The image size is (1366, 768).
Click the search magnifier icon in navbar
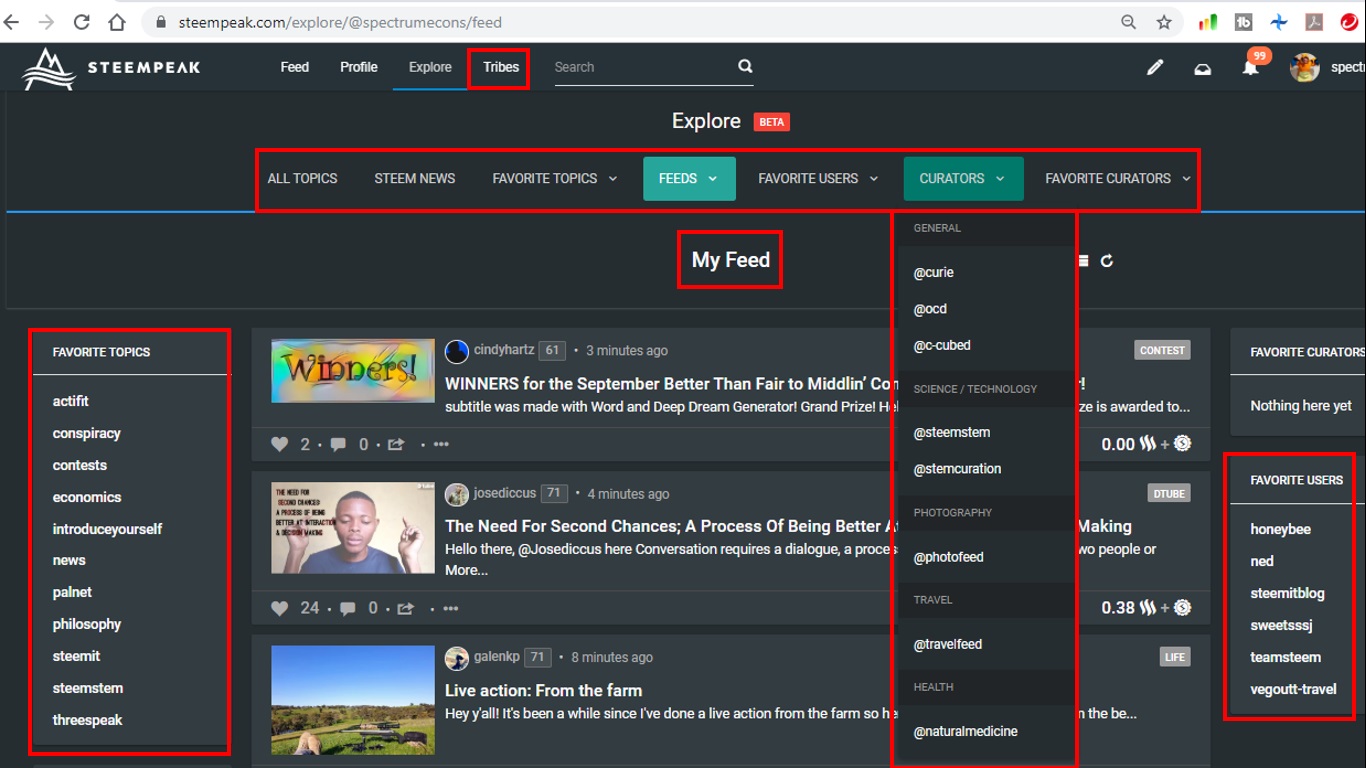(745, 66)
